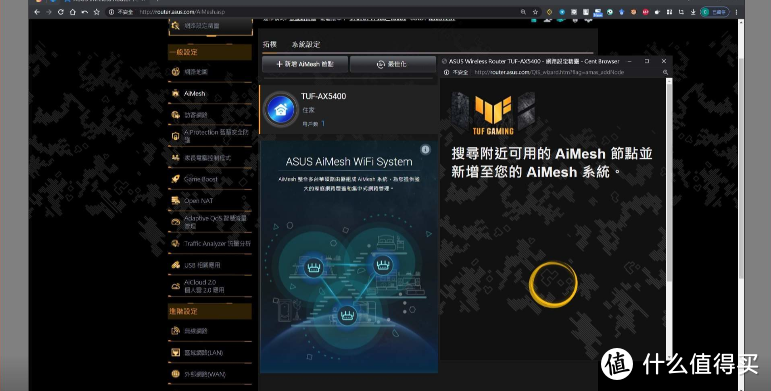Click 不安全 site info in popup window
This screenshot has height=391, width=771.
[456, 72]
